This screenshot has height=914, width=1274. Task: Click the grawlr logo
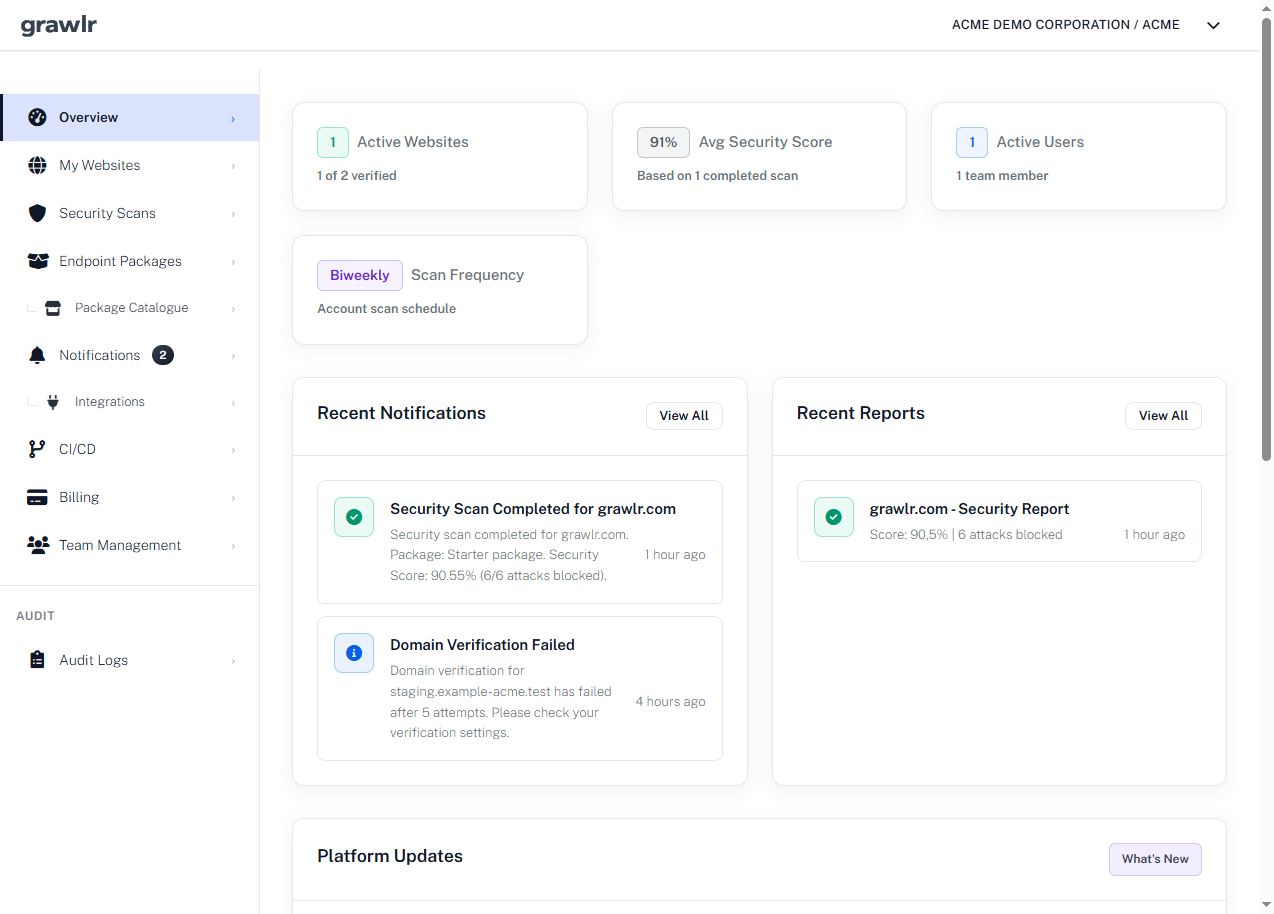59,25
